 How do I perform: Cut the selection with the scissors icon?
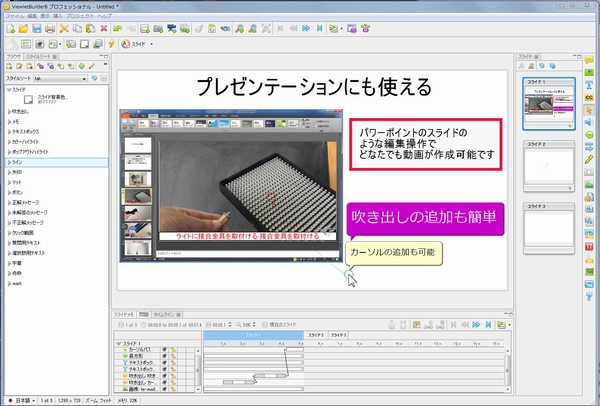[64, 29]
